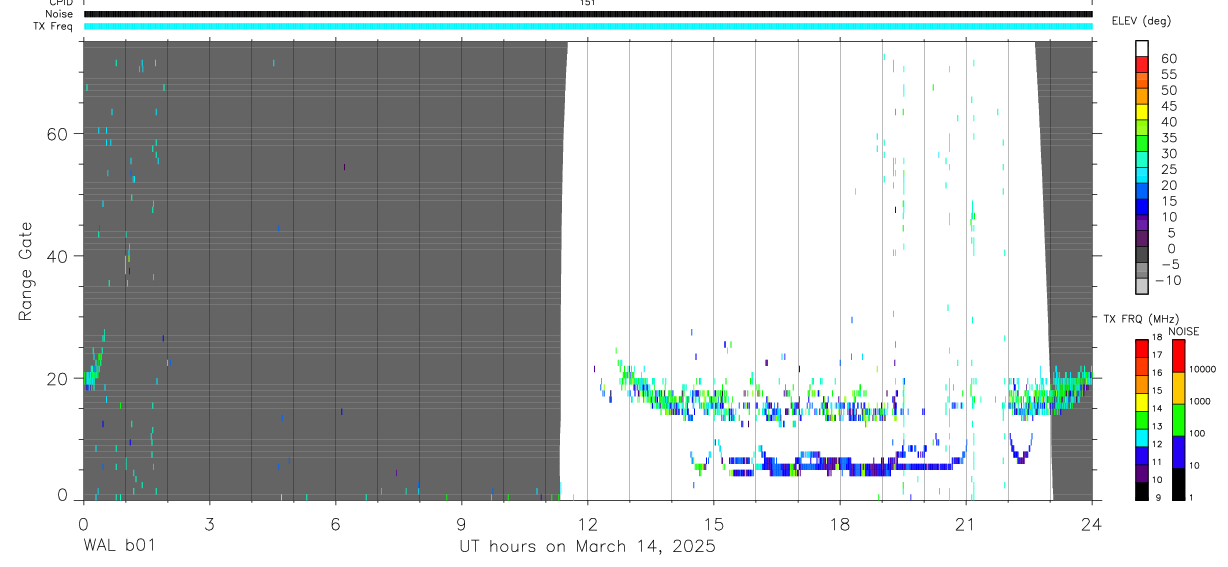Click value 14 on the TX FRQ scale
Viewport: 1228px width, 567px height.
point(1156,409)
